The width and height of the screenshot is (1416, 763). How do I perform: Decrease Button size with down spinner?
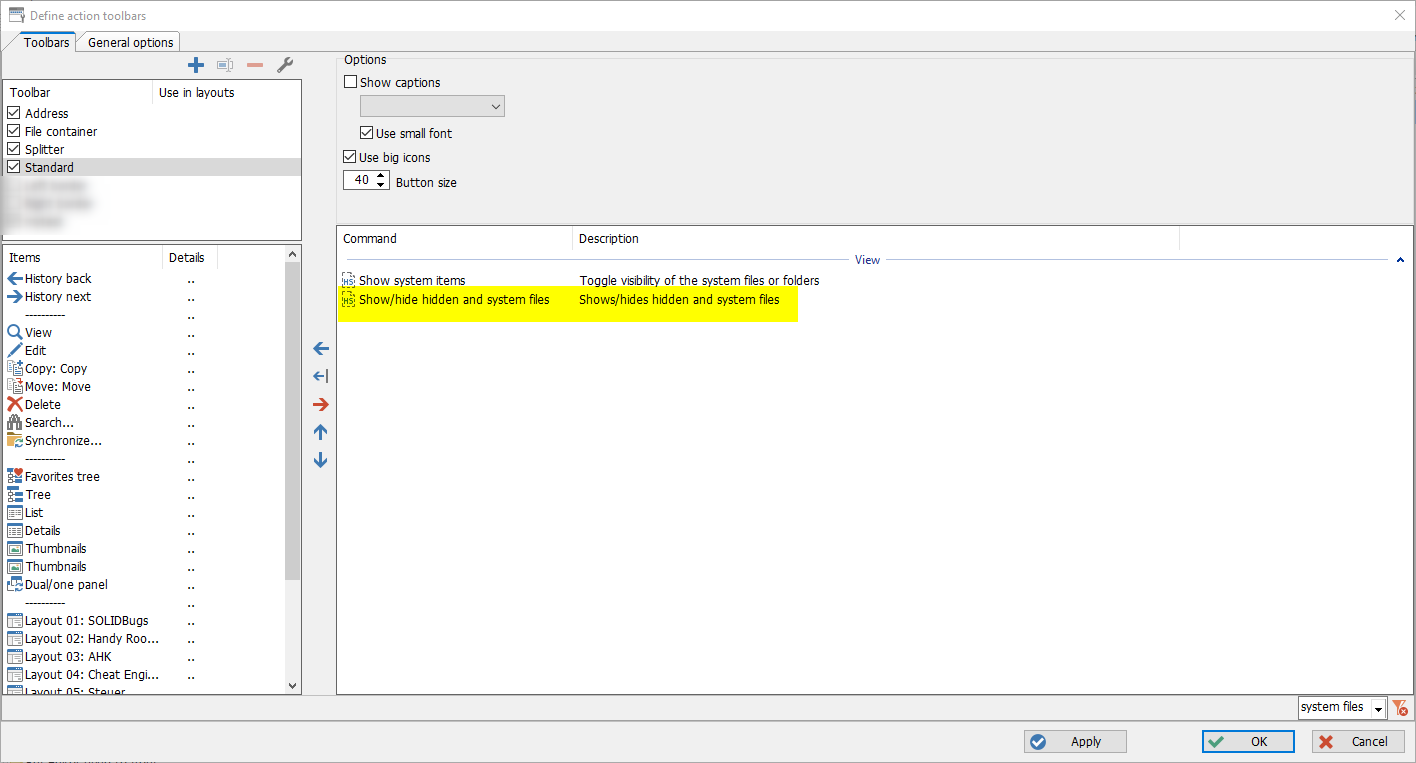coord(382,185)
